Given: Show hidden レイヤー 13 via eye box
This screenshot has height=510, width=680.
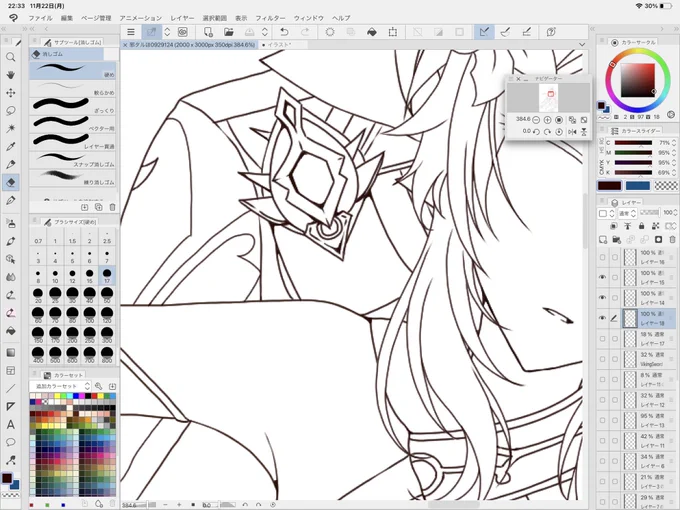Looking at the screenshot, I should (602, 420).
